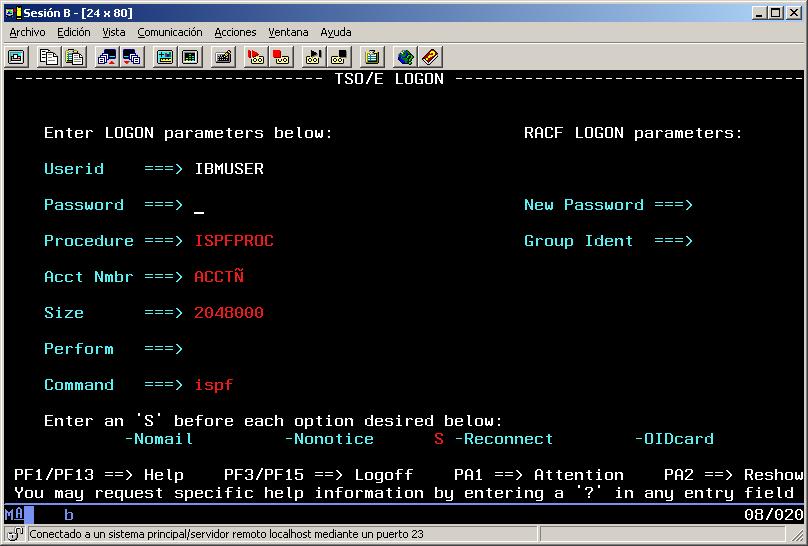Click the connection status icon in the status bar
The width and height of the screenshot is (808, 546).
click(x=15, y=534)
